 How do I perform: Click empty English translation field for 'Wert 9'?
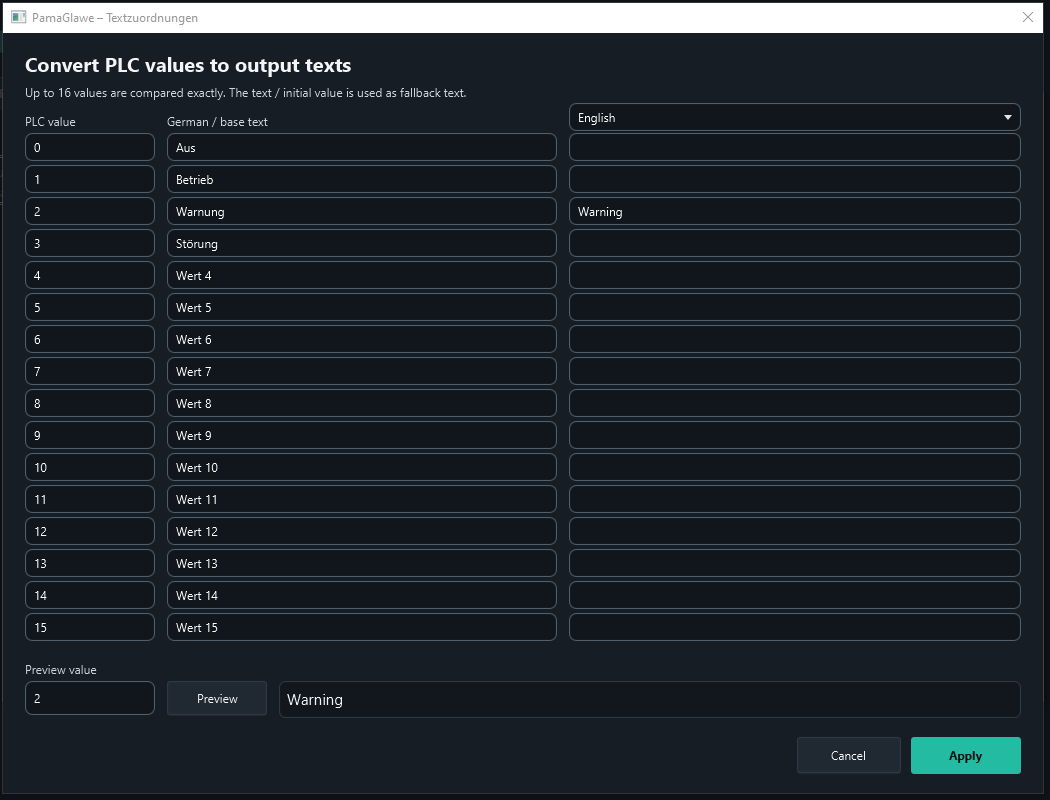click(794, 435)
